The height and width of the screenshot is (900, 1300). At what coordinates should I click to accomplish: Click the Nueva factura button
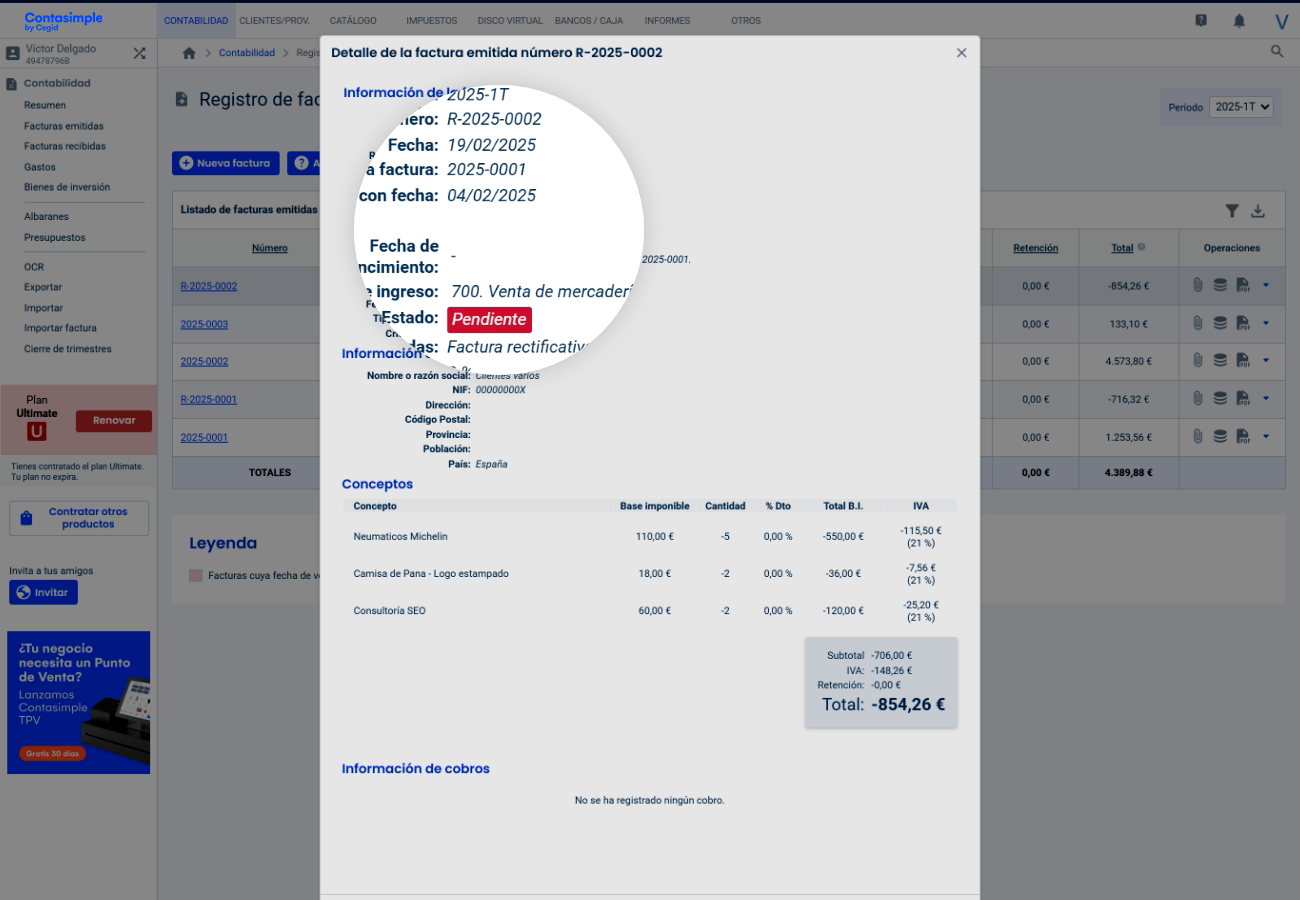[226, 163]
